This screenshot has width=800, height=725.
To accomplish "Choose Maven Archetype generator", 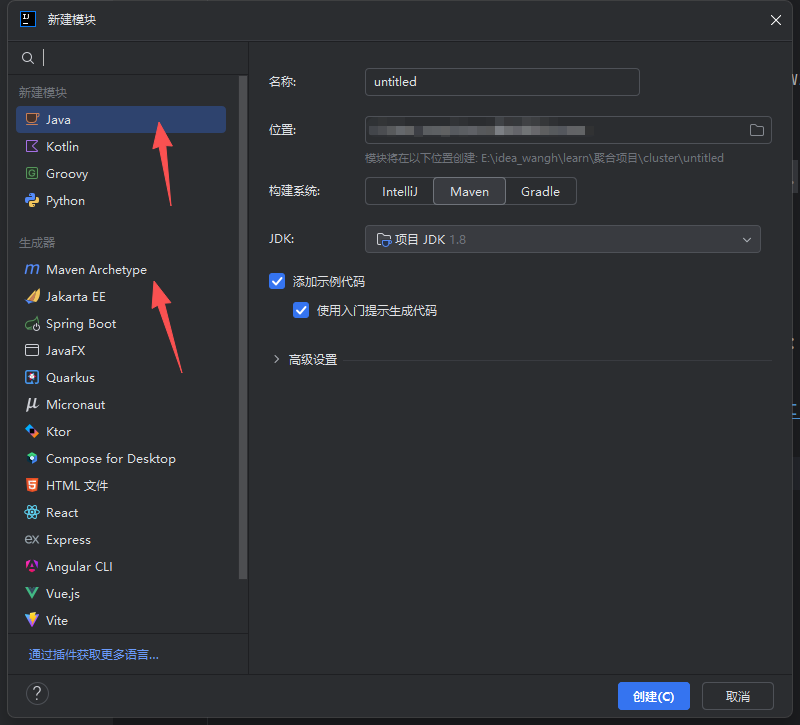I will (x=121, y=269).
